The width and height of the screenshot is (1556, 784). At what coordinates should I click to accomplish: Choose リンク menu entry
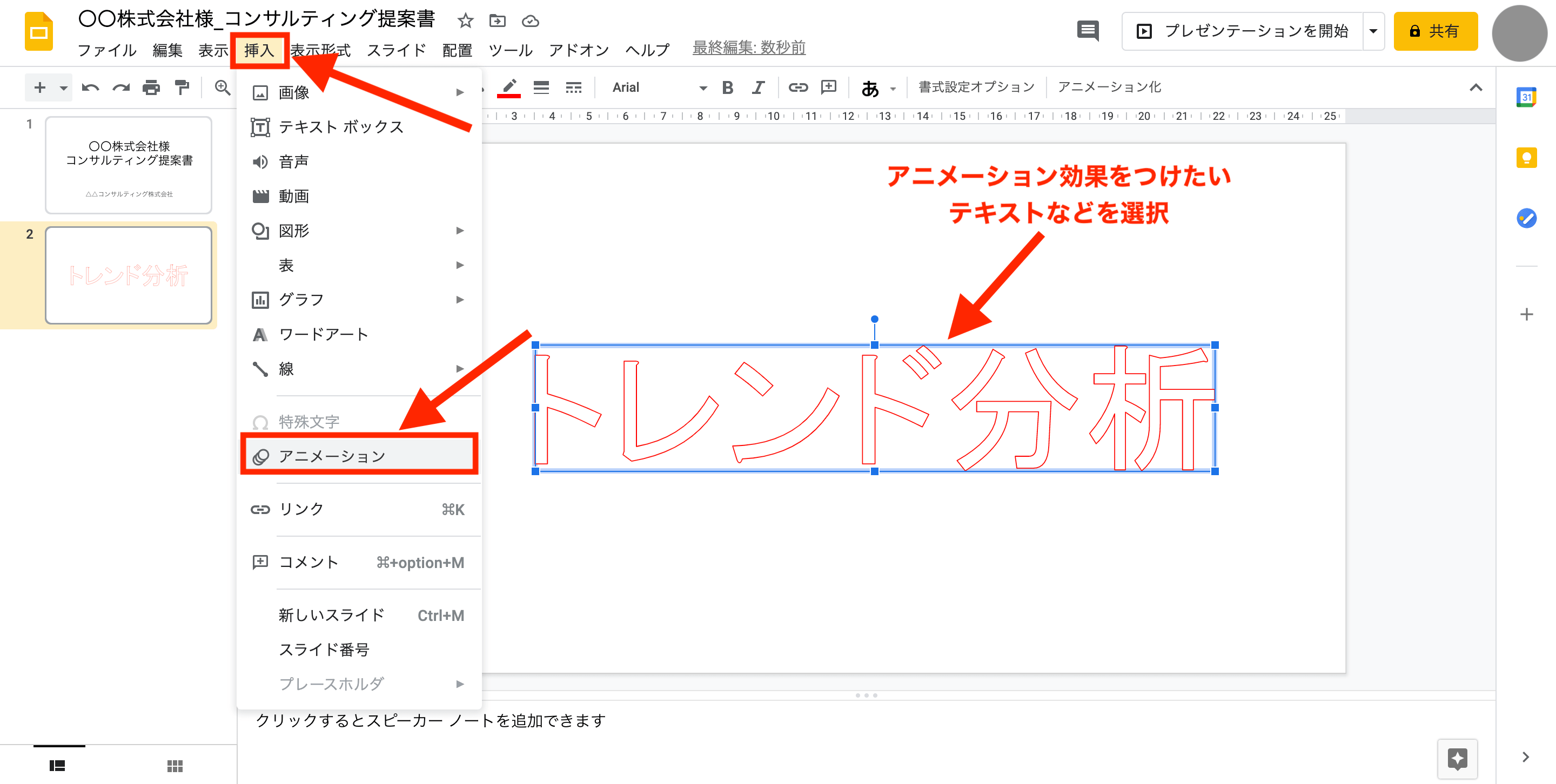pos(359,509)
